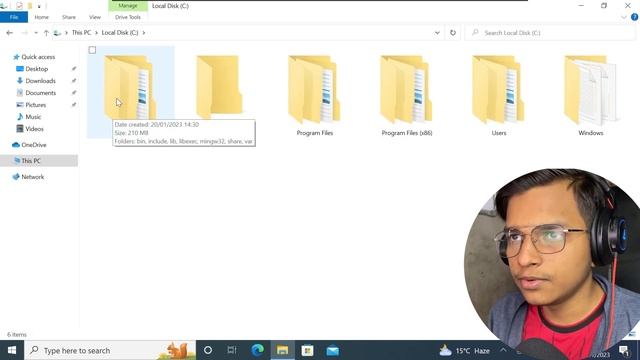
Task: Go up one level with Up arrow
Action: 46,33
